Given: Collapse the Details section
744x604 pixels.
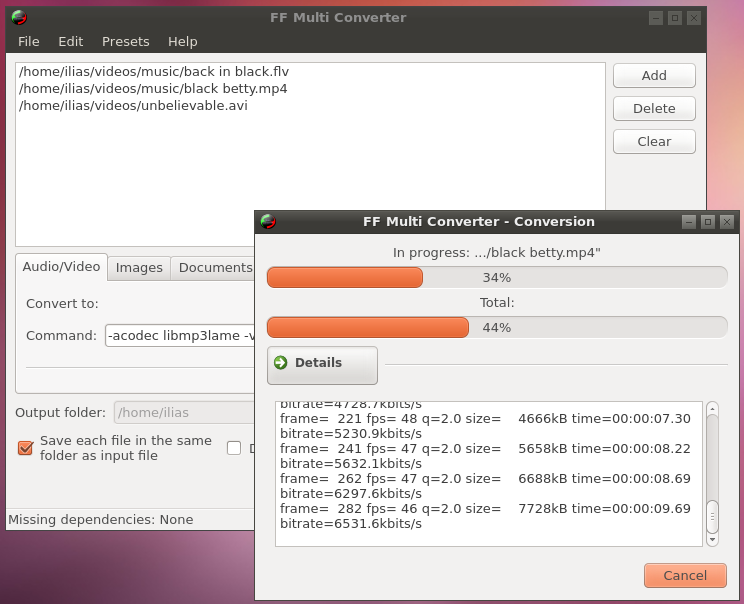Looking at the screenshot, I should 322,365.
